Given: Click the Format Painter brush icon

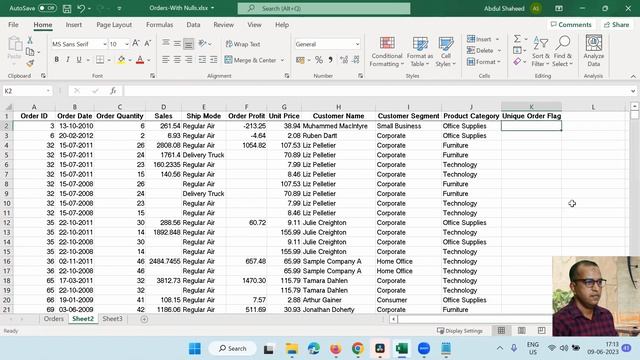Looking at the screenshot, I should 30,63.
